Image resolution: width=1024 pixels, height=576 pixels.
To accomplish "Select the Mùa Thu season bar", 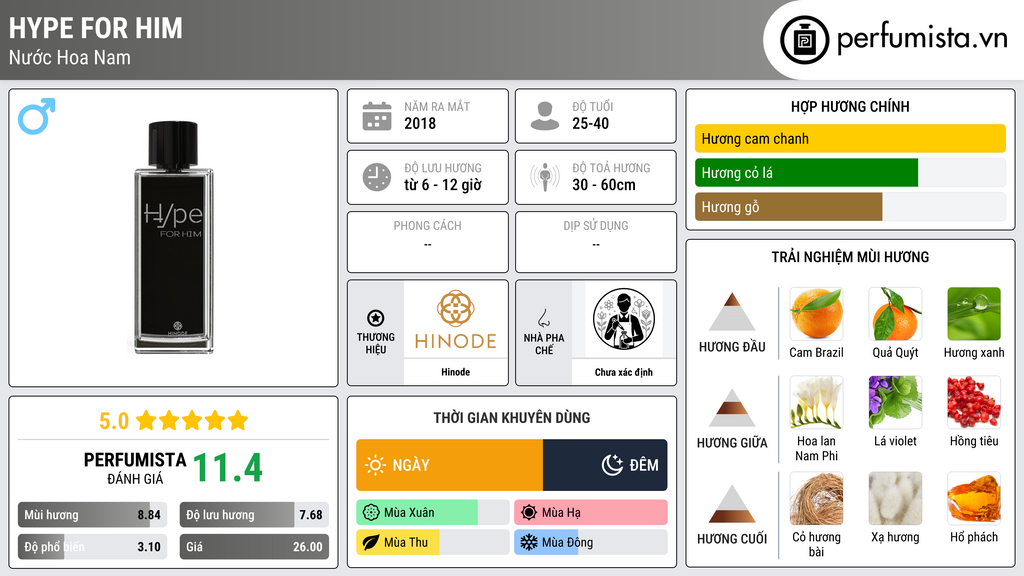I will coord(432,542).
